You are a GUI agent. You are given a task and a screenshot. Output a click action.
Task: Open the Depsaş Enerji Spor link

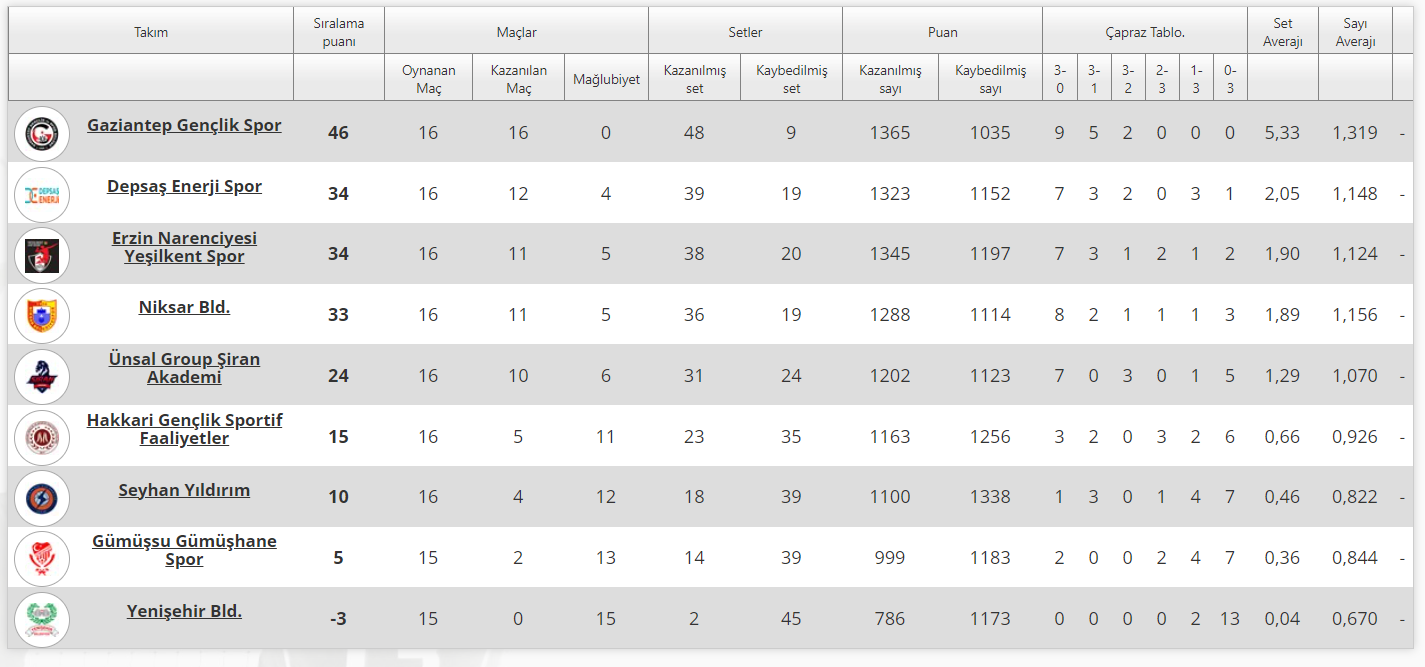(184, 187)
